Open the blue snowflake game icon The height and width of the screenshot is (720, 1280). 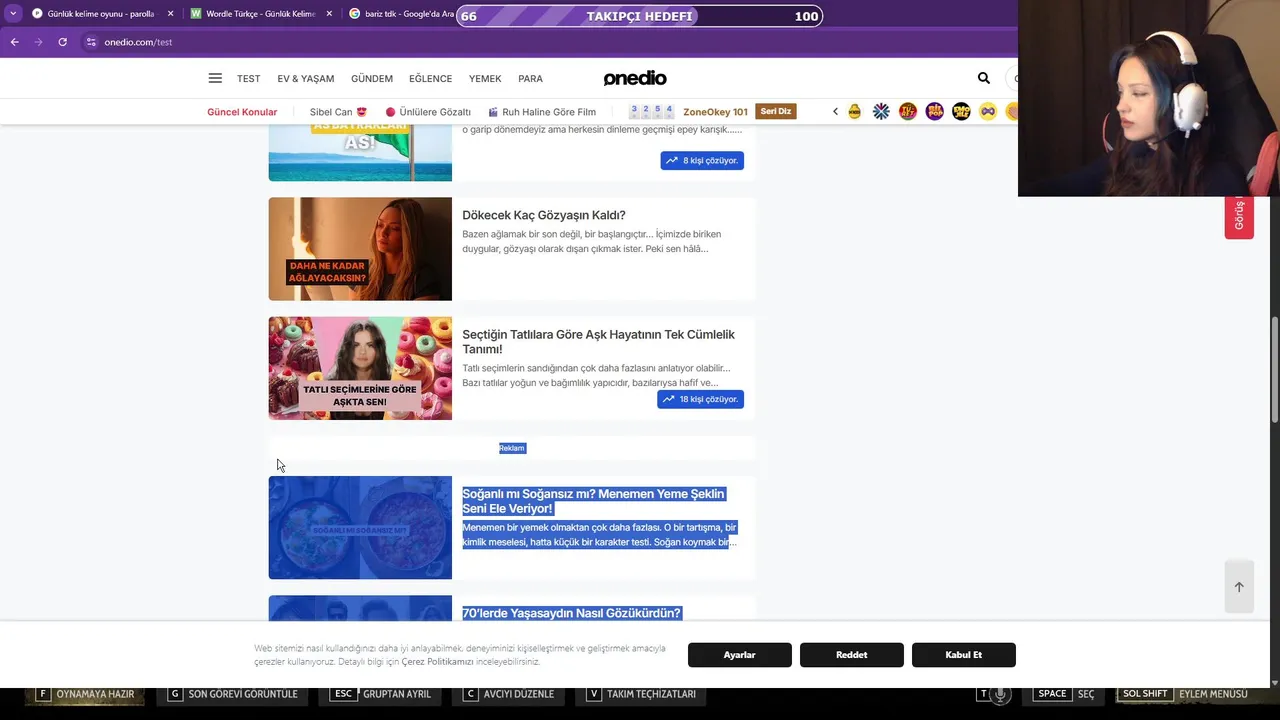881,112
